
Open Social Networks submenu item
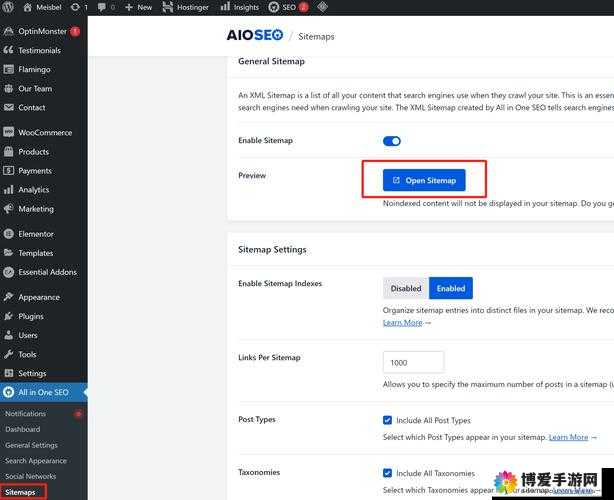pyautogui.click(x=31, y=476)
